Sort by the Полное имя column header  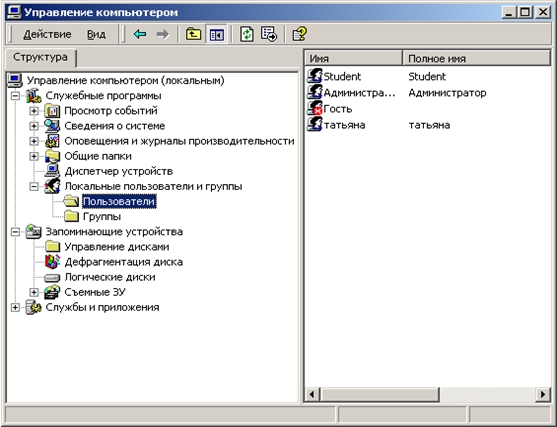pyautogui.click(x=476, y=58)
